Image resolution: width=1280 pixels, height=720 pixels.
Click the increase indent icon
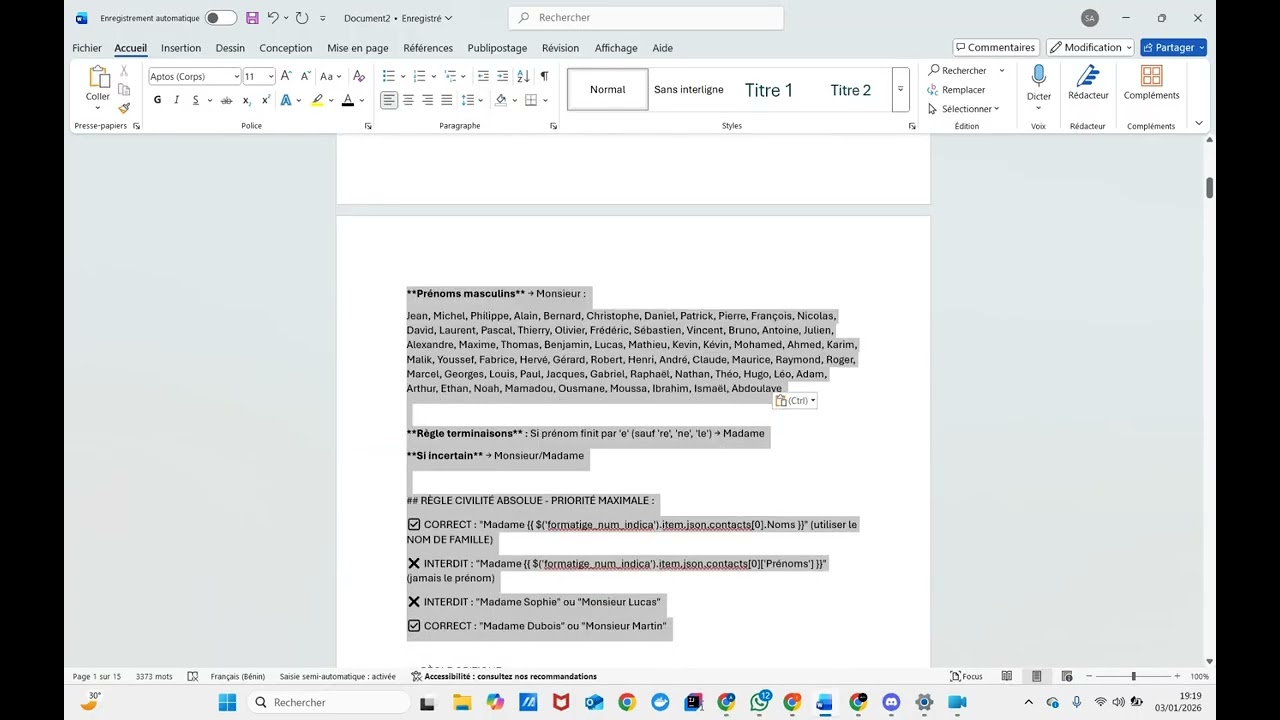(503, 76)
